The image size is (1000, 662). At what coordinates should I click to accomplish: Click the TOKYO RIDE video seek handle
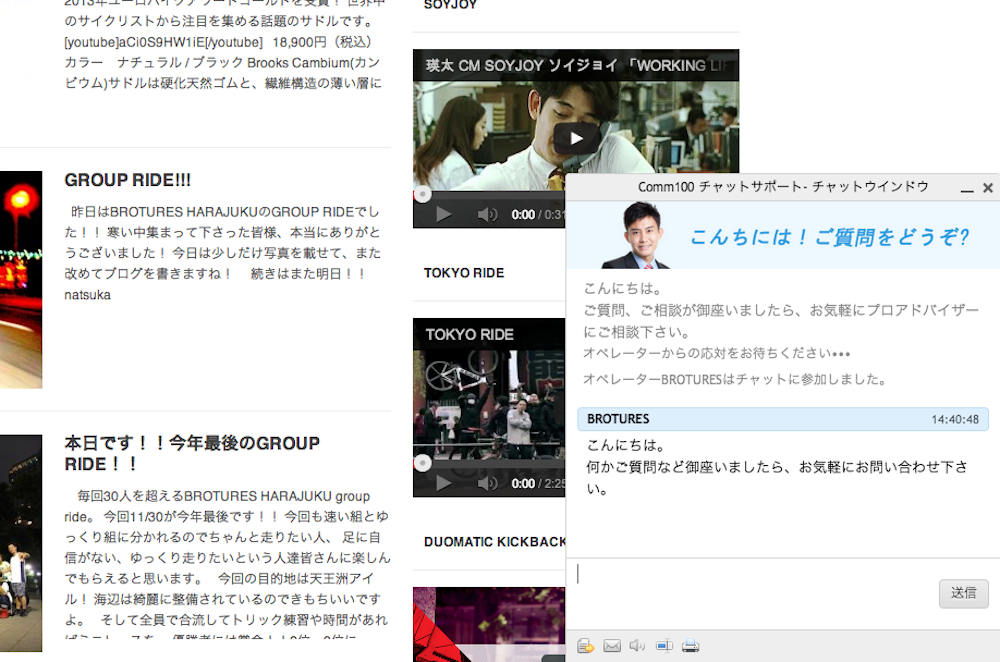point(422,463)
